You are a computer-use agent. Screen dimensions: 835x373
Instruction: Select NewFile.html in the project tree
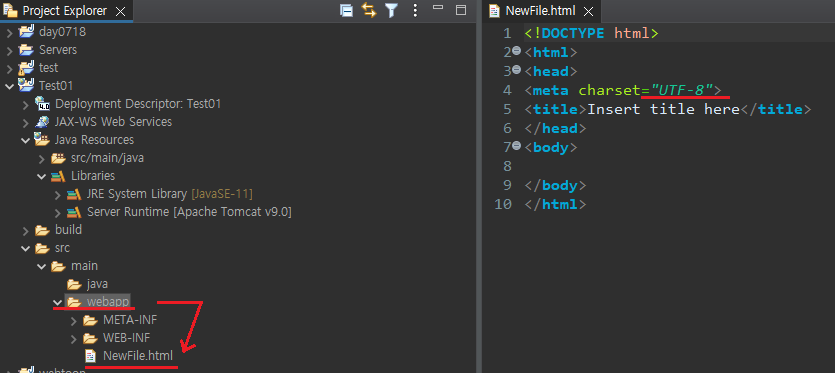point(138,355)
